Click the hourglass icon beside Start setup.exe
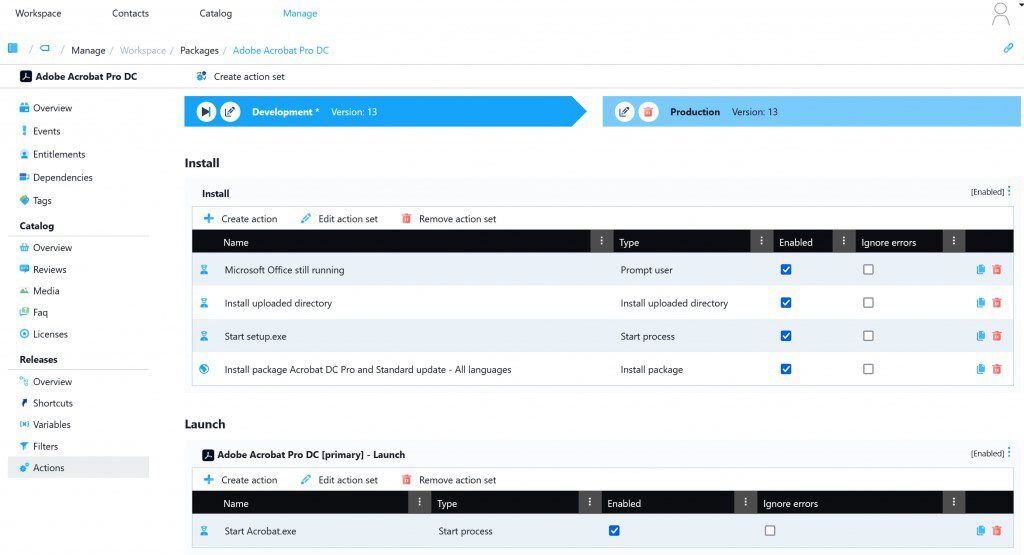Image resolution: width=1024 pixels, height=555 pixels. tap(204, 336)
